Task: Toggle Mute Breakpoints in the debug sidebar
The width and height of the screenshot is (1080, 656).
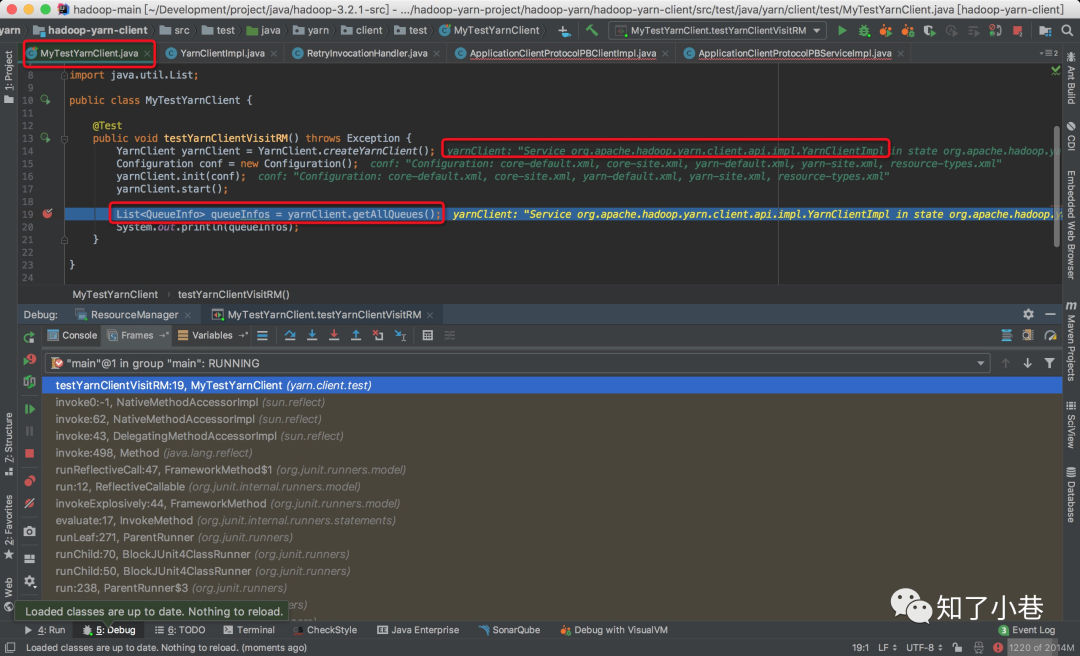Action: 29,504
